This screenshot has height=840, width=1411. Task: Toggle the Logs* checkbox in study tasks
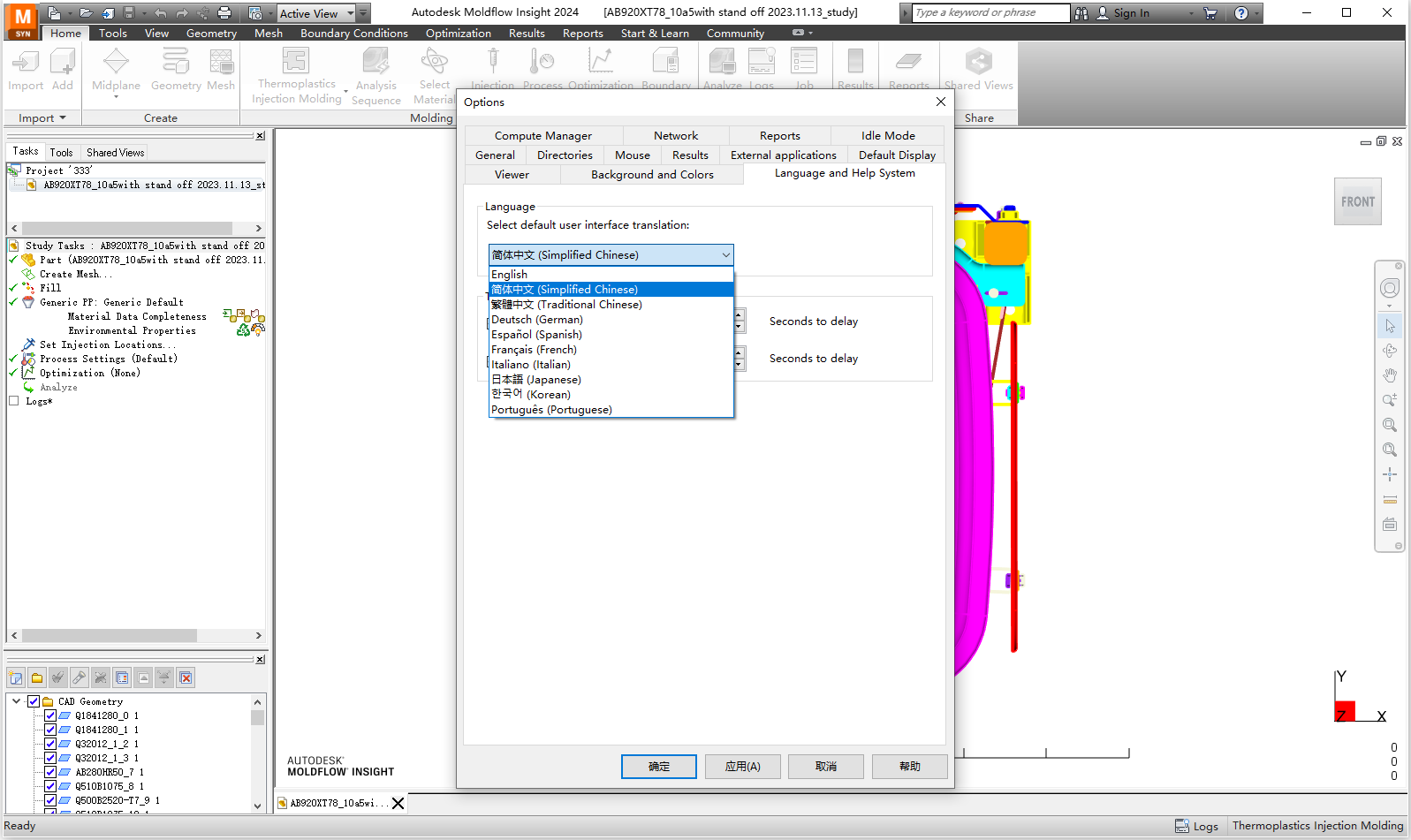point(13,401)
